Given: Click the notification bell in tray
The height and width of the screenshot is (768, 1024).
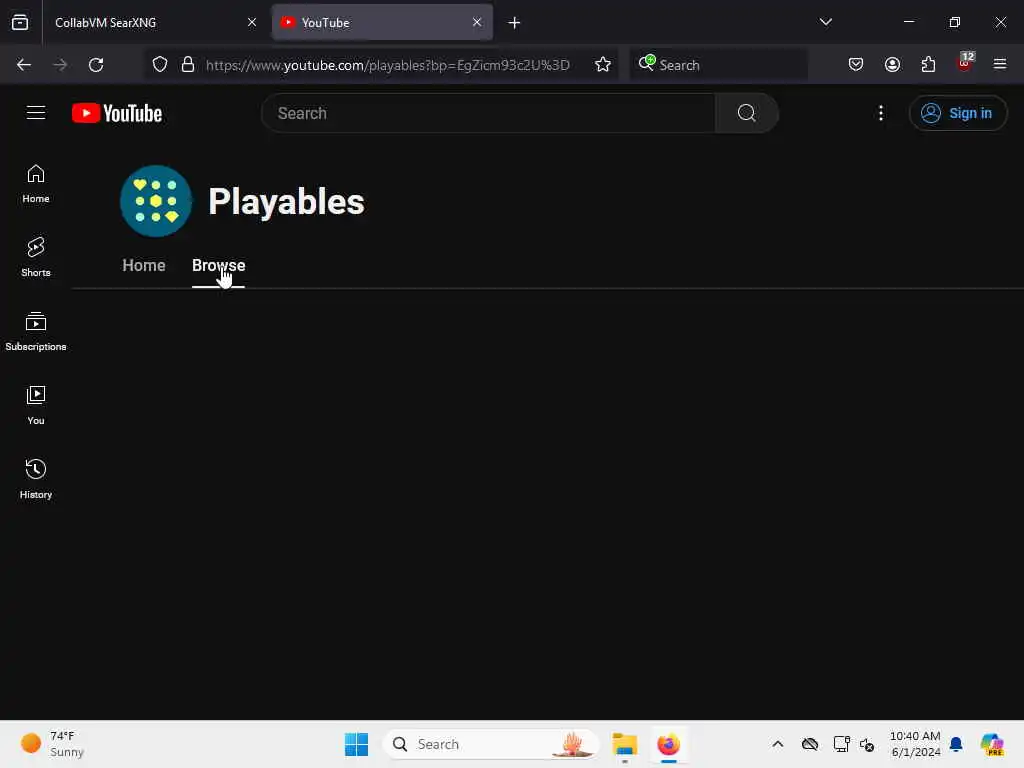Looking at the screenshot, I should (x=956, y=744).
